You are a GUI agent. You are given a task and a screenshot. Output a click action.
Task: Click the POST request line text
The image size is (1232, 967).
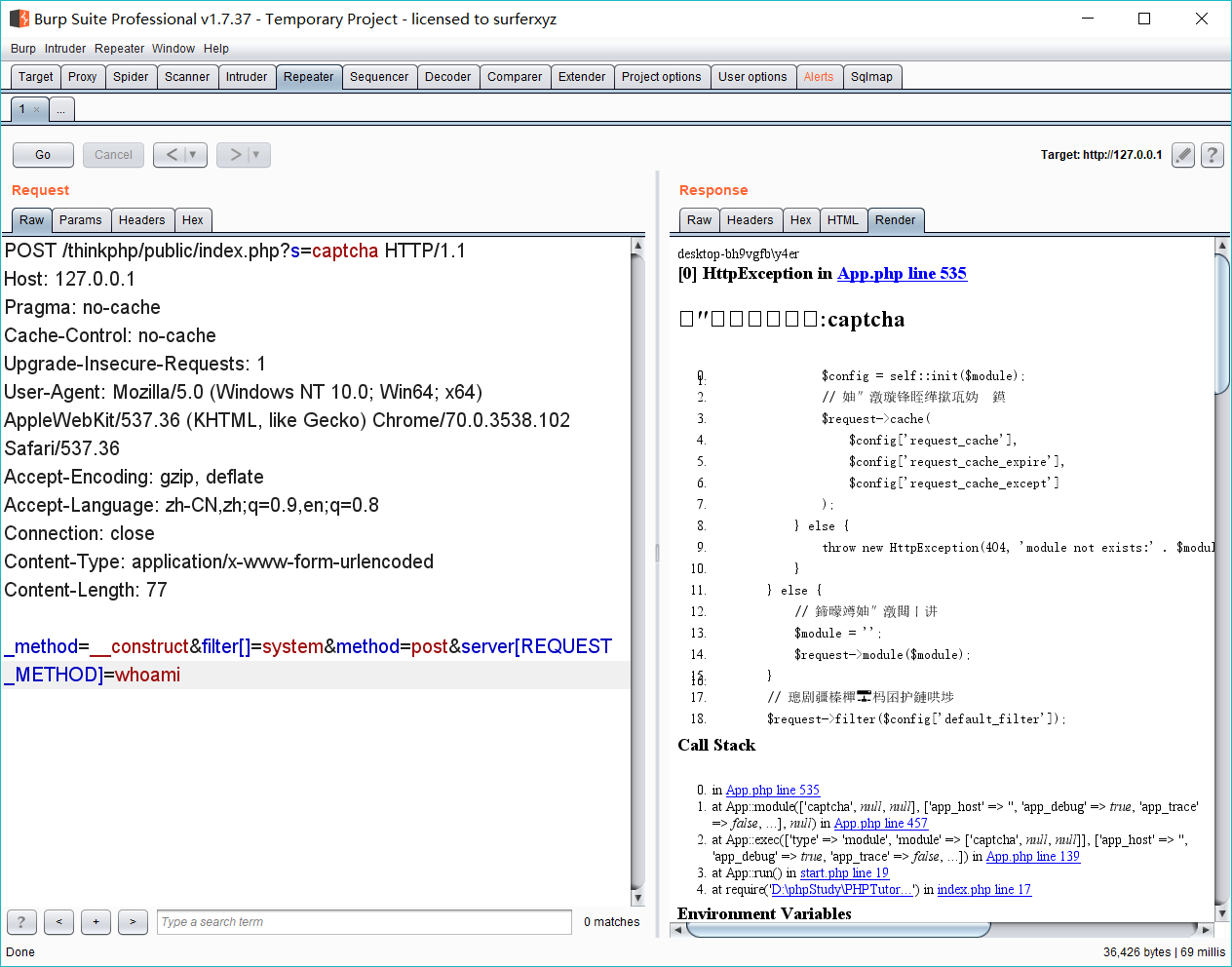click(x=235, y=251)
